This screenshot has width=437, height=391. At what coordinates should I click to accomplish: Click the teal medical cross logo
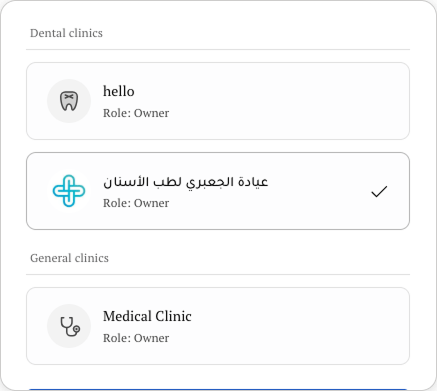(x=69, y=191)
